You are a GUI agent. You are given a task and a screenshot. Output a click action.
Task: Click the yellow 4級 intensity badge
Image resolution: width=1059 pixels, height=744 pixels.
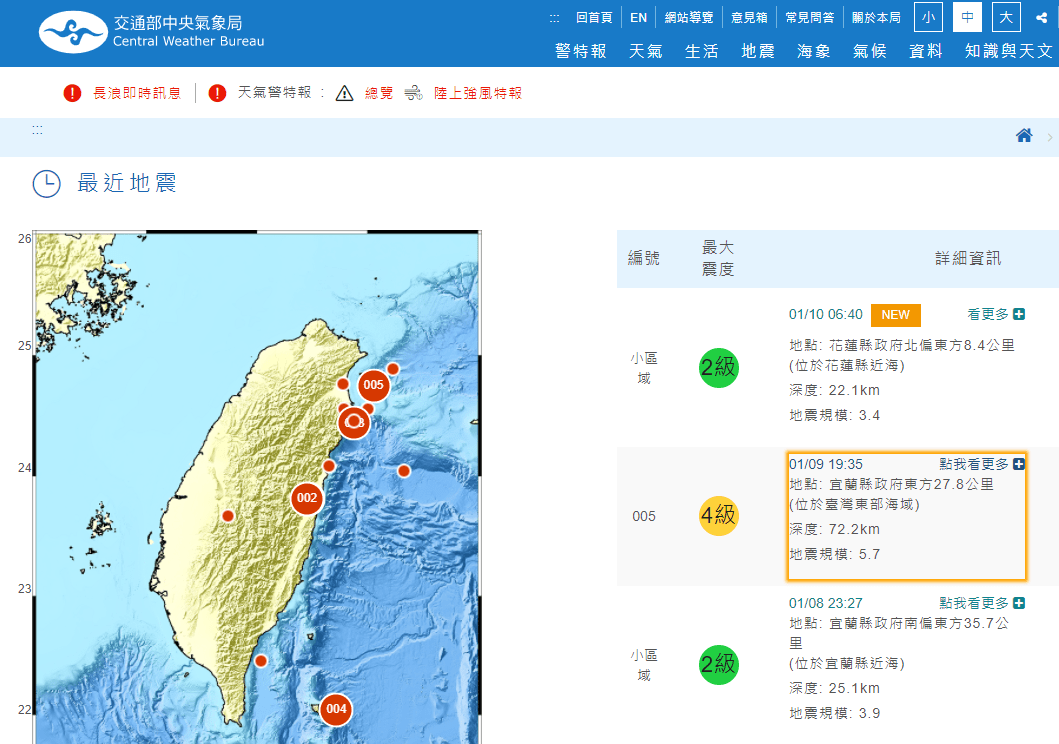click(x=719, y=516)
